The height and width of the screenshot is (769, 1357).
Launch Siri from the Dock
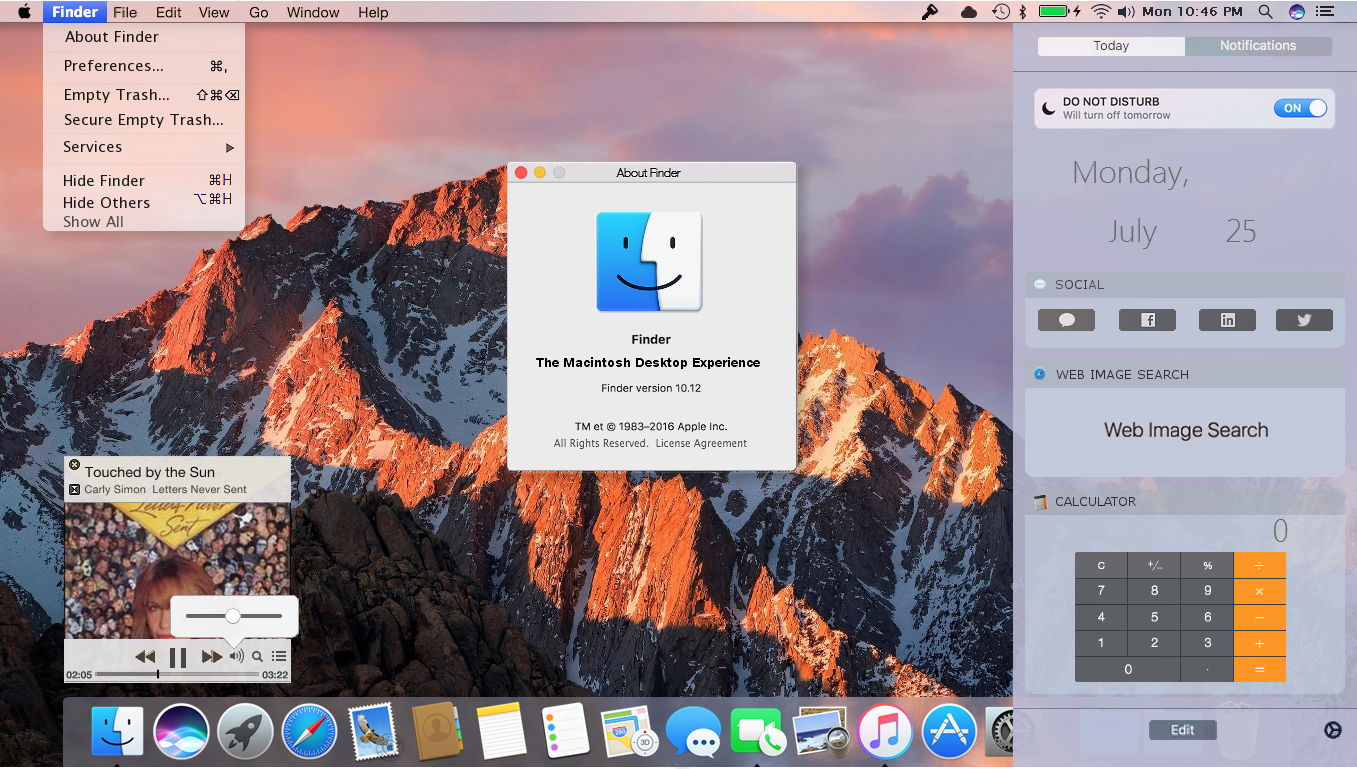point(181,731)
